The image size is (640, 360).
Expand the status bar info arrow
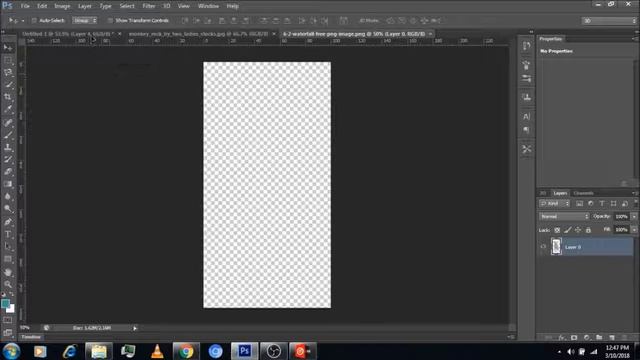tap(135, 328)
